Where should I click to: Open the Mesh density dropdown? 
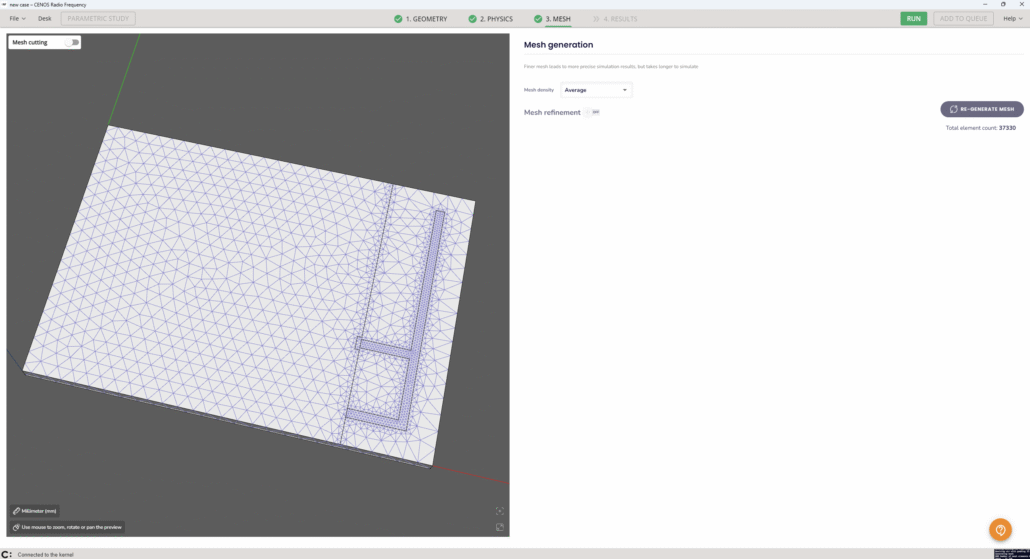click(596, 90)
